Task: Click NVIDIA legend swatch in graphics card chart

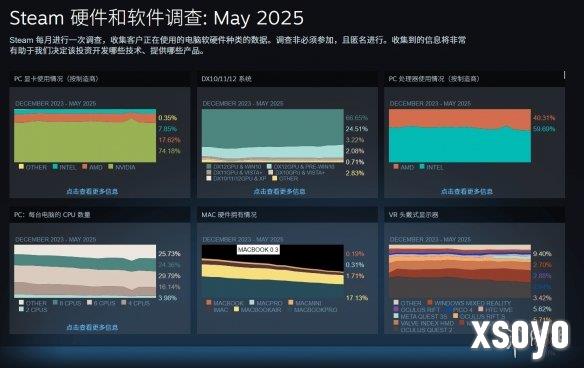Action: tap(111, 166)
